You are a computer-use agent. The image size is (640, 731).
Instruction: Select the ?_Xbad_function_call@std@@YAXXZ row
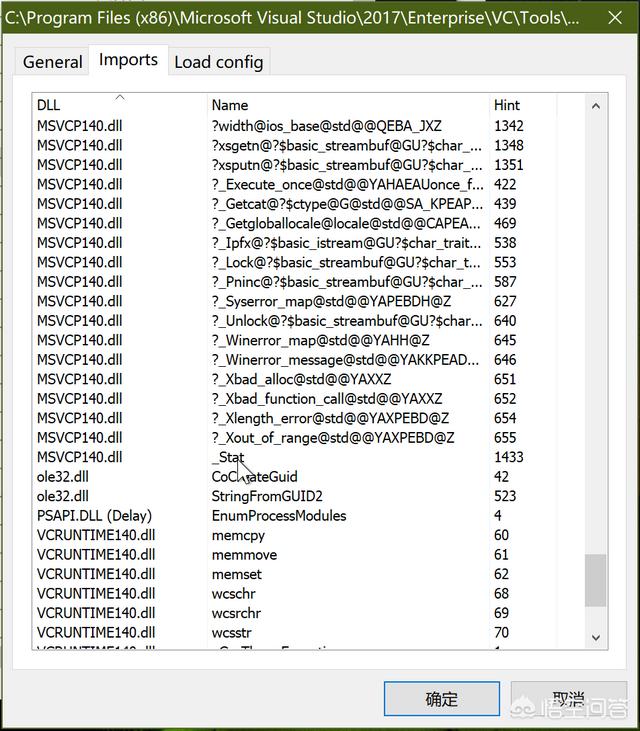tap(309, 399)
